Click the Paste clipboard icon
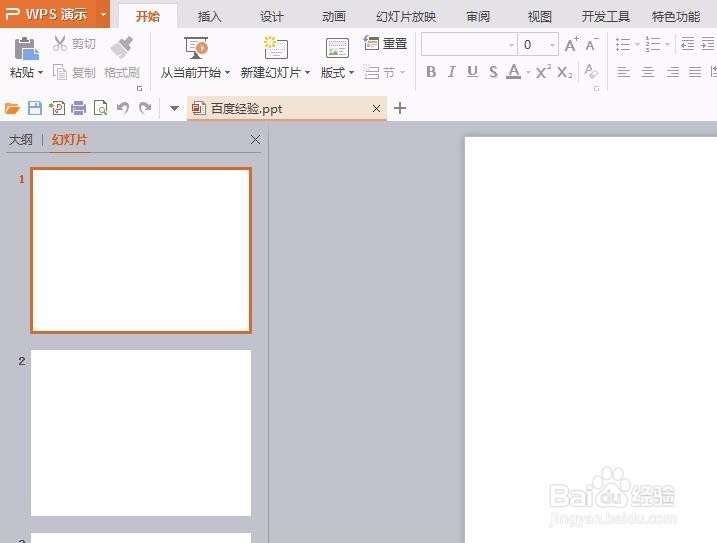This screenshot has width=717, height=543. tap(27, 49)
